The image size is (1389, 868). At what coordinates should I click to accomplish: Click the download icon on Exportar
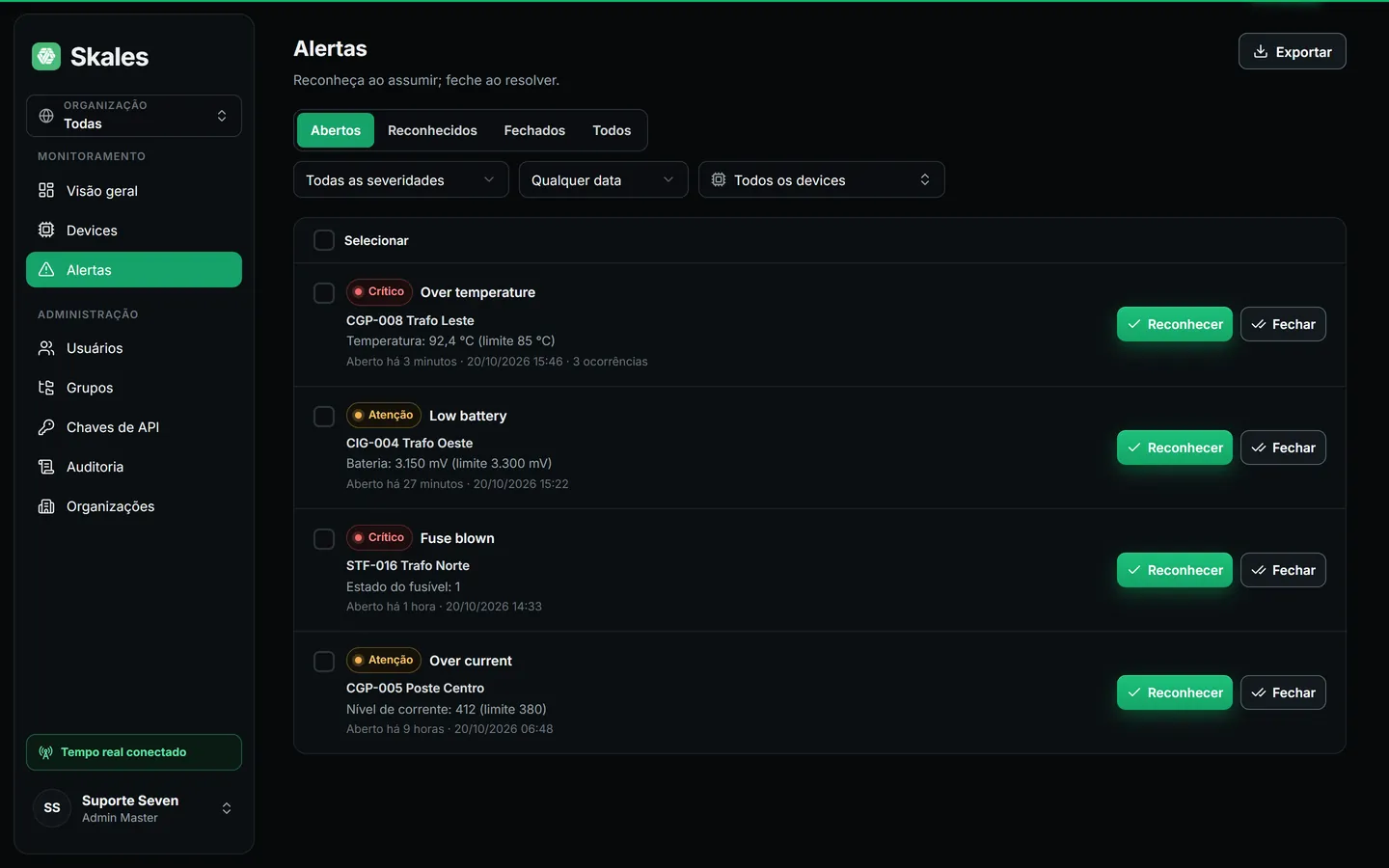point(1261,51)
